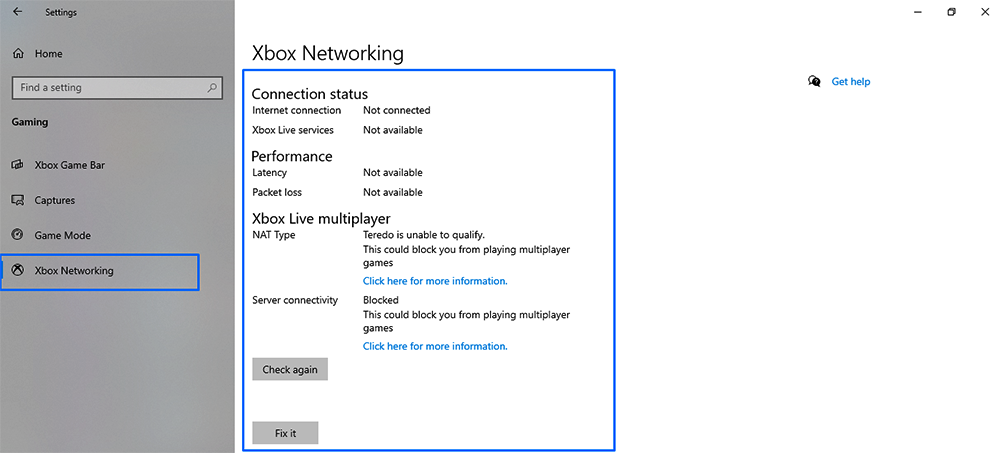Focus the Find a setting field
This screenshot has width=1000, height=454.
pos(117,88)
